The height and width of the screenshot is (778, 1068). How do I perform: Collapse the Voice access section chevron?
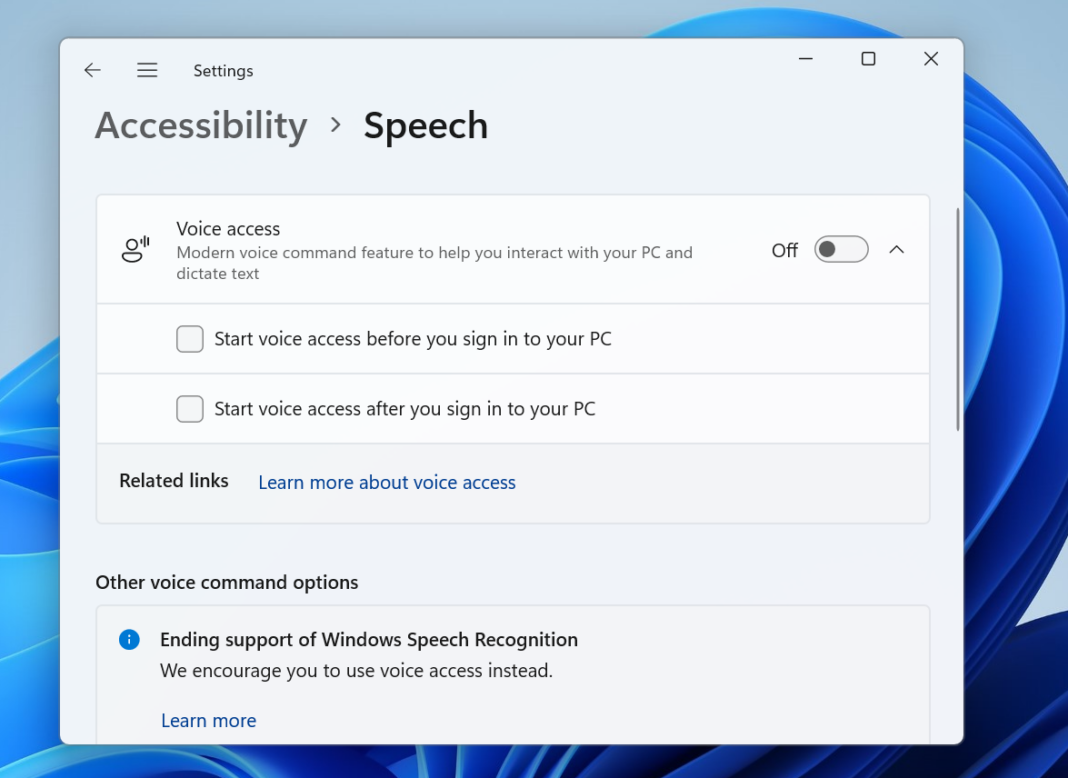click(897, 249)
